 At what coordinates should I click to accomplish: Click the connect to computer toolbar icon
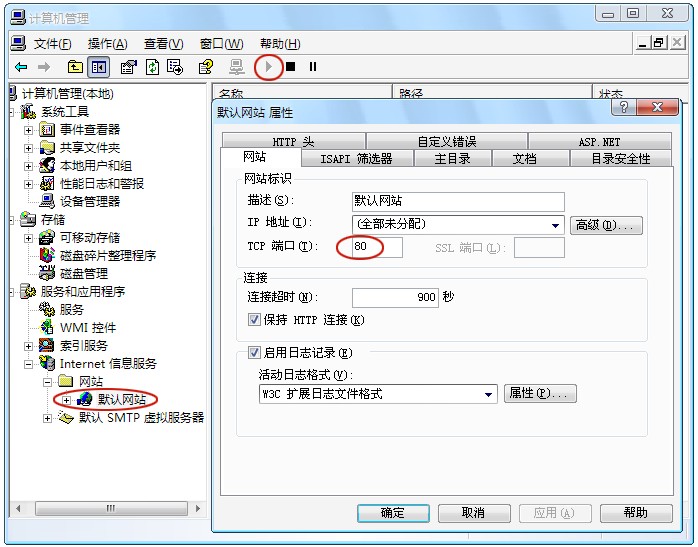[x=236, y=67]
